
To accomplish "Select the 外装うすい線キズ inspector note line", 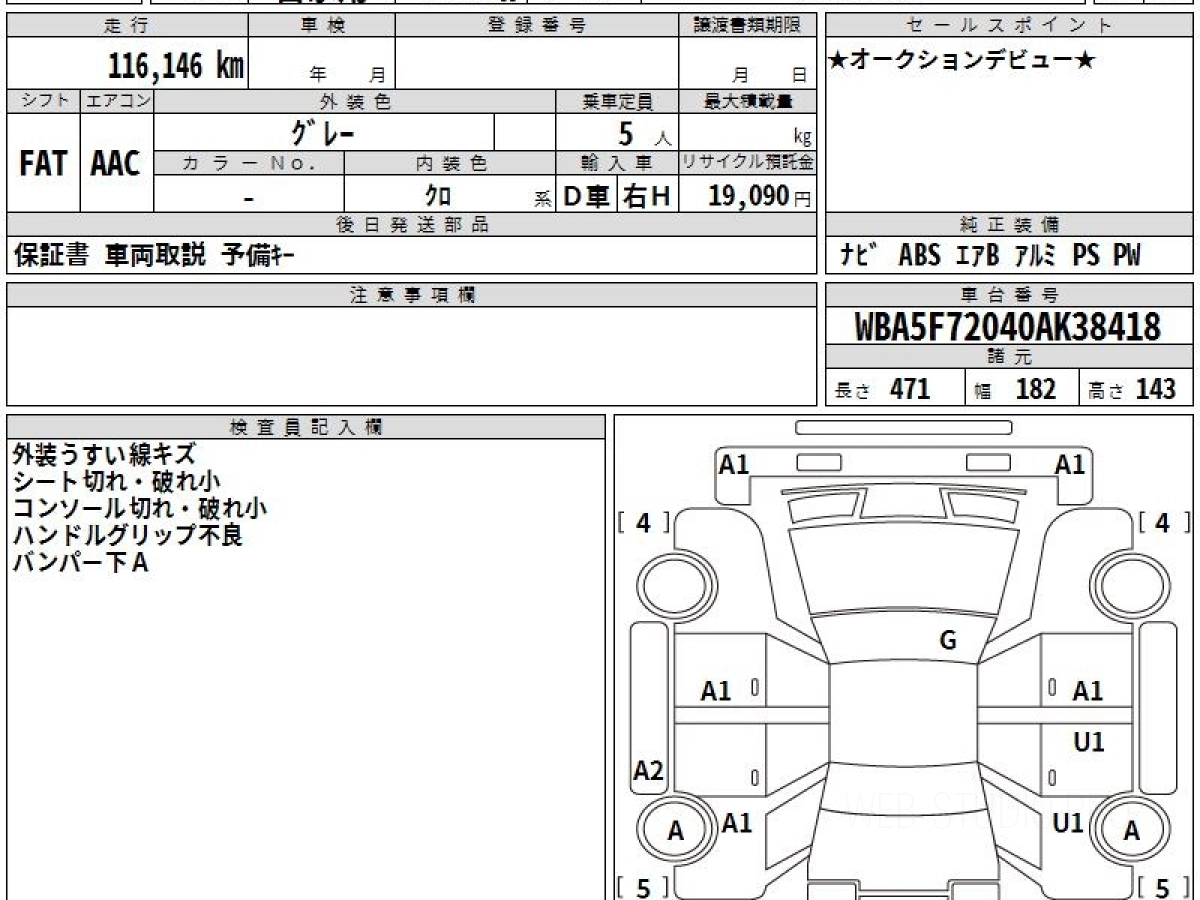I will [x=104, y=455].
